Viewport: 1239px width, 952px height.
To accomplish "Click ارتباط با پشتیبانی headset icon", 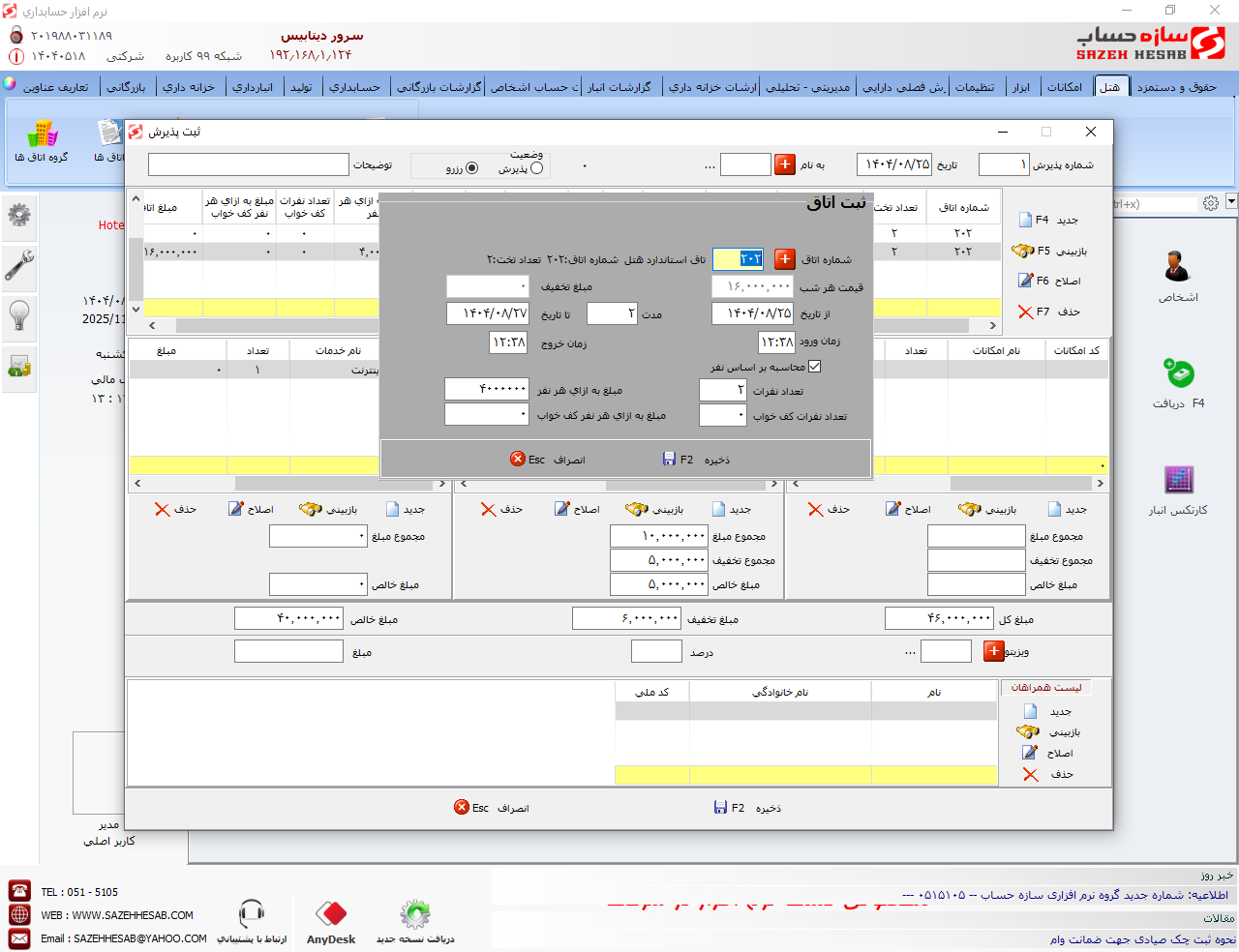I will click(x=252, y=922).
